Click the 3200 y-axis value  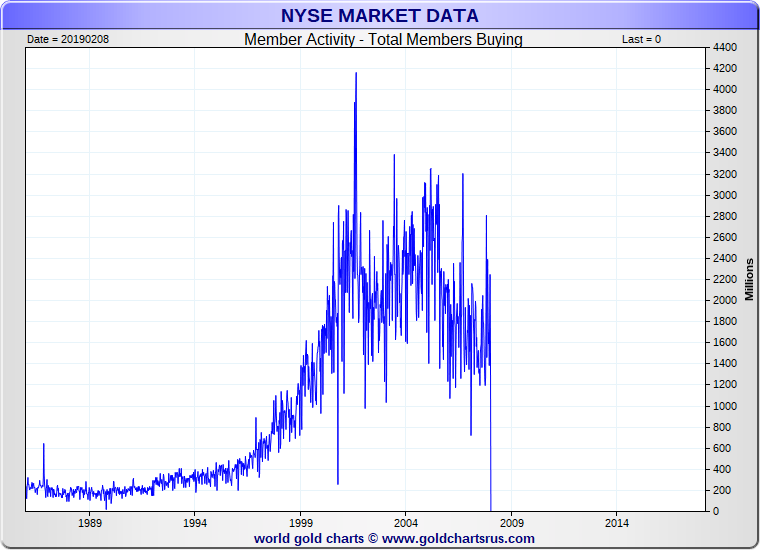725,174
